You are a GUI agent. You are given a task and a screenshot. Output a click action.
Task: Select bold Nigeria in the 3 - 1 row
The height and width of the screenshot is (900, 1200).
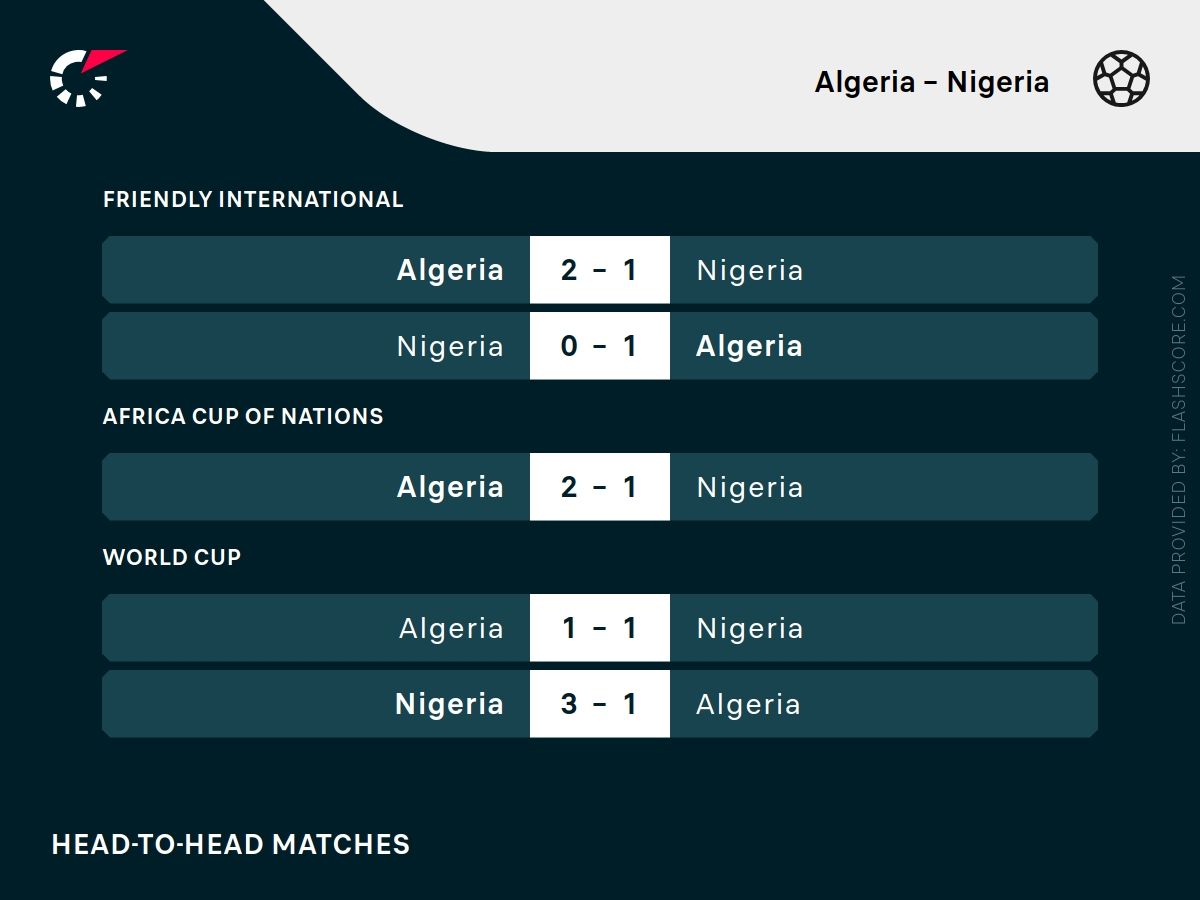coord(449,704)
